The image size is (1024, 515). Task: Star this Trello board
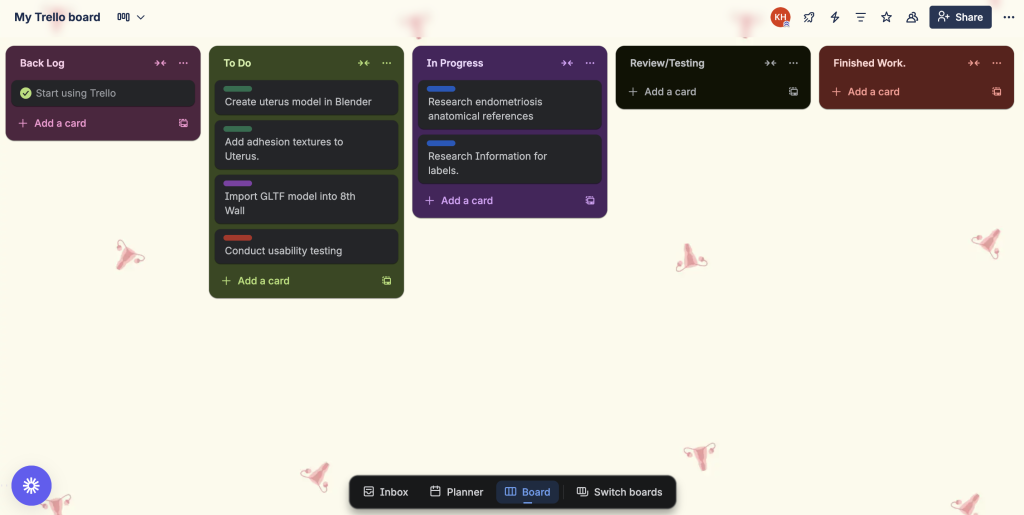(x=886, y=17)
